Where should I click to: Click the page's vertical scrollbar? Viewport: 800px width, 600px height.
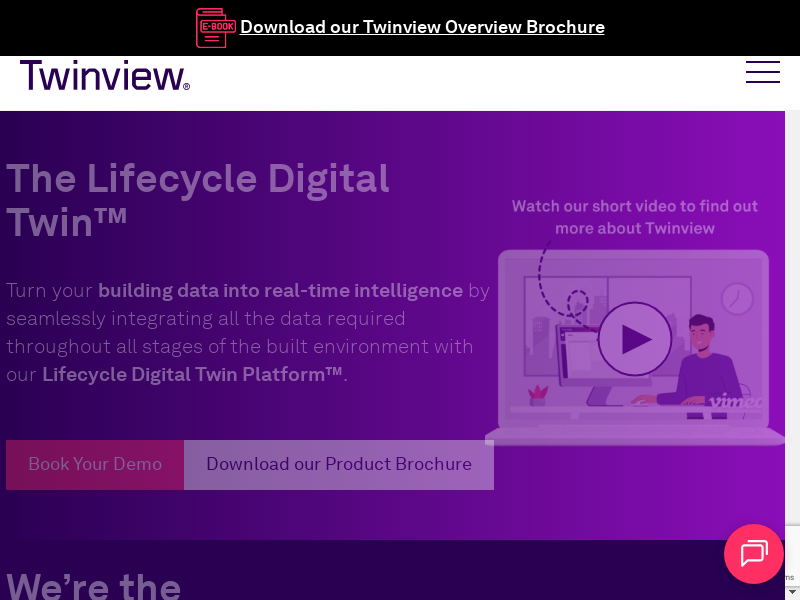coord(792,300)
